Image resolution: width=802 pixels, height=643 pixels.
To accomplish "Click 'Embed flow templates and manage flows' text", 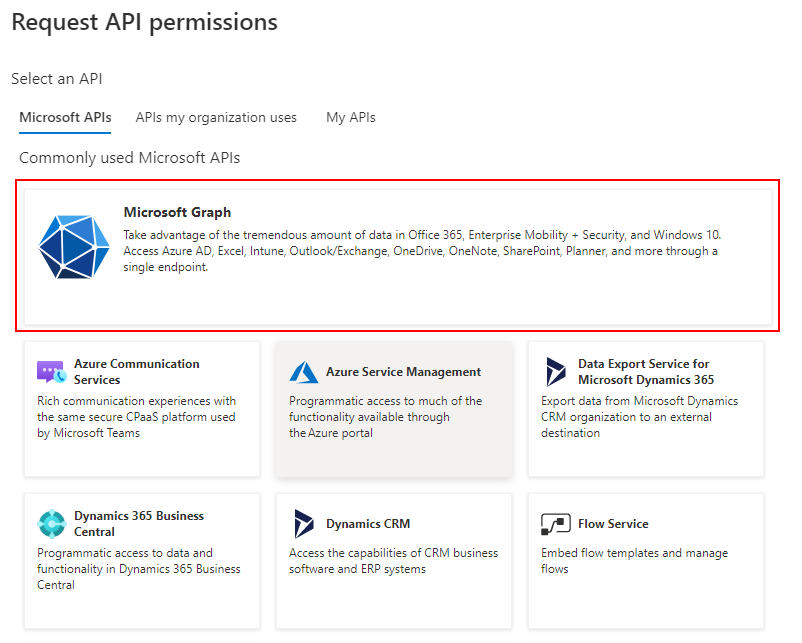I will (634, 561).
